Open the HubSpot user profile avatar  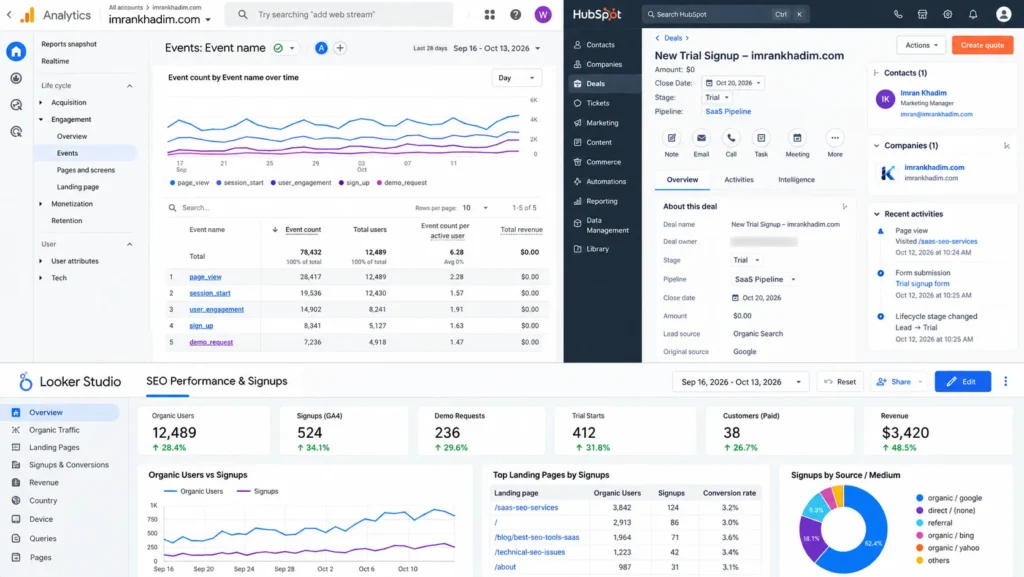point(1003,14)
